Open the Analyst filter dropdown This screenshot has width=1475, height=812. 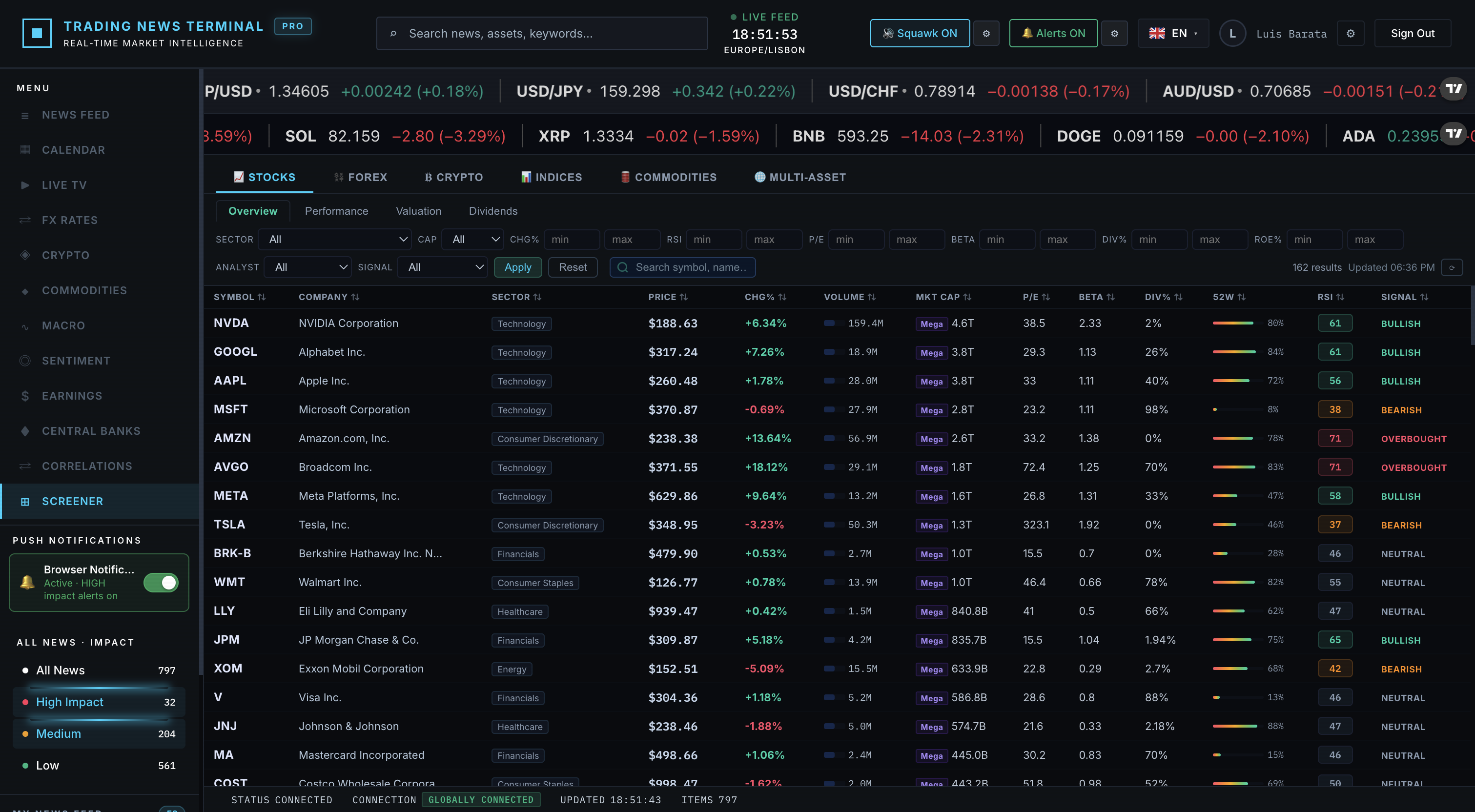(307, 267)
